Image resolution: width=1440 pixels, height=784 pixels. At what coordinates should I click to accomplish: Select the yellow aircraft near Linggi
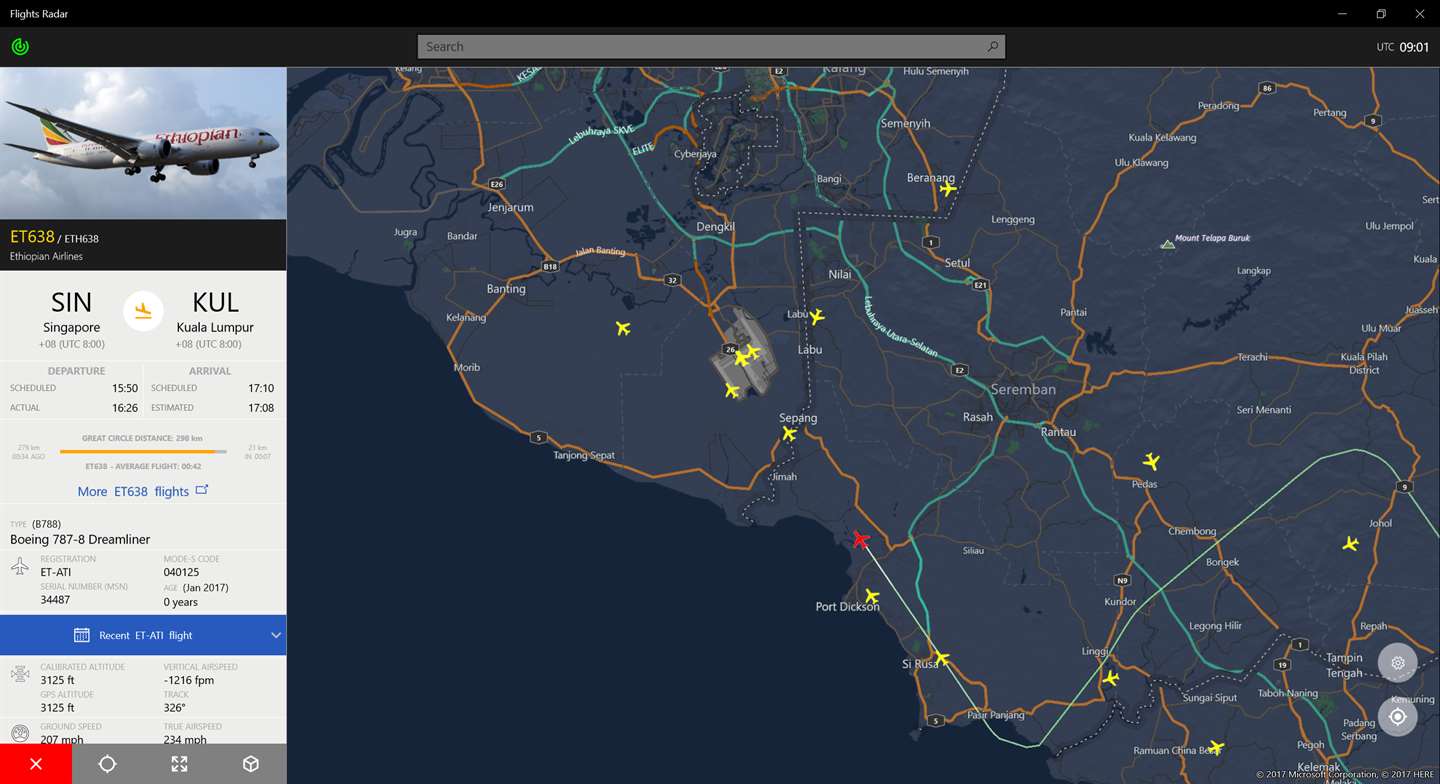[1110, 678]
